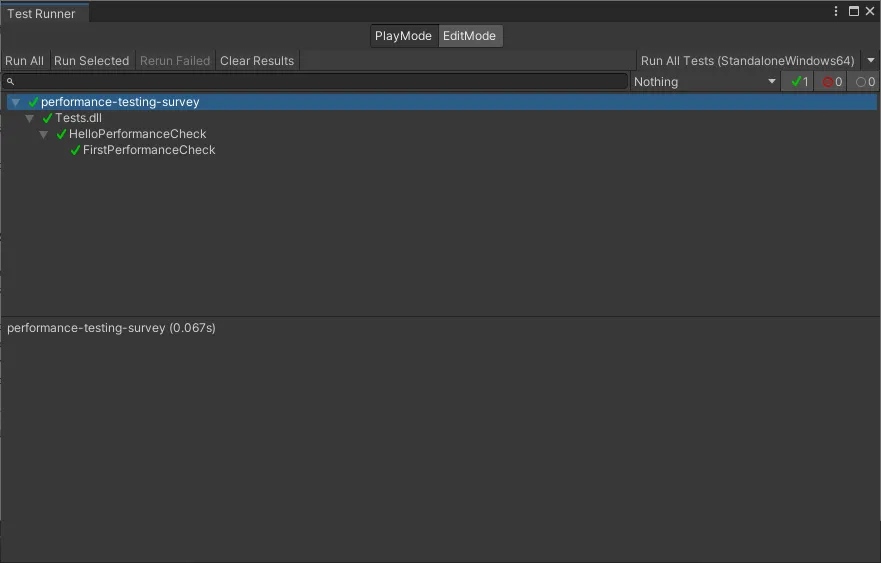This screenshot has width=881, height=563.
Task: Click the passed icon next to FirstPerformanceCheck
Action: click(x=75, y=150)
